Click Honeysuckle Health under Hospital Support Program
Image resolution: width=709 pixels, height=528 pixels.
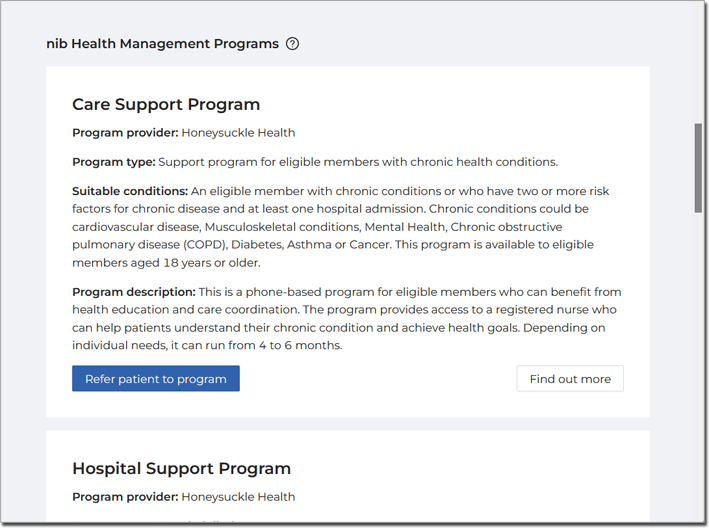(x=238, y=497)
